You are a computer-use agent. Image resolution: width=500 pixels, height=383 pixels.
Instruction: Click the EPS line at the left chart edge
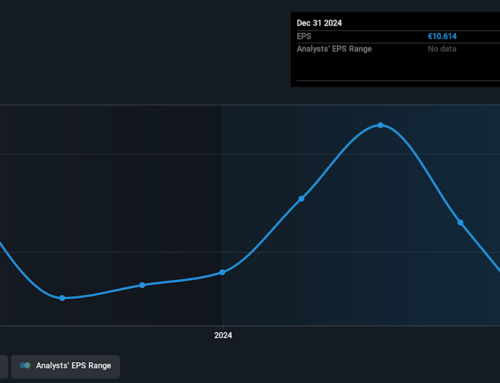[x=1, y=245]
